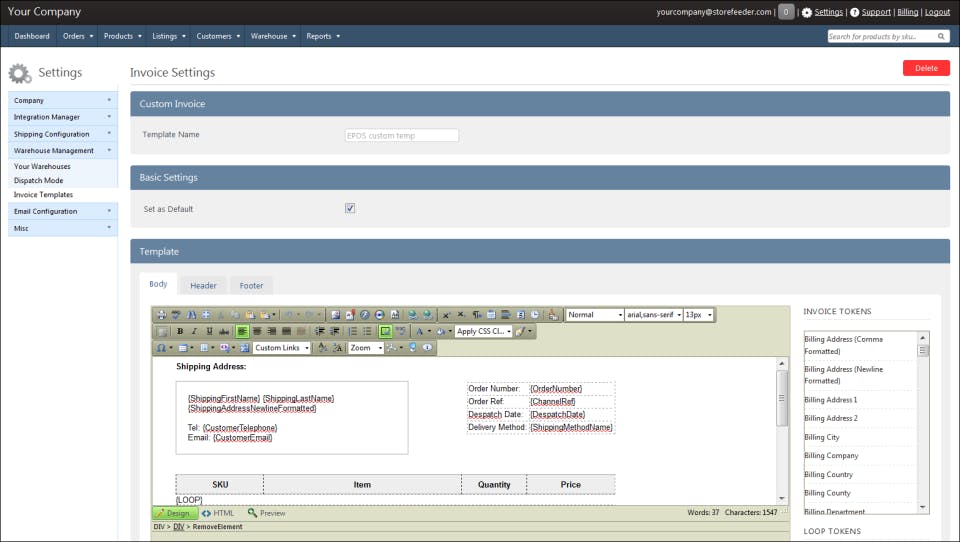
Task: Open Find and Replace binoculars icon
Action: pos(191,315)
